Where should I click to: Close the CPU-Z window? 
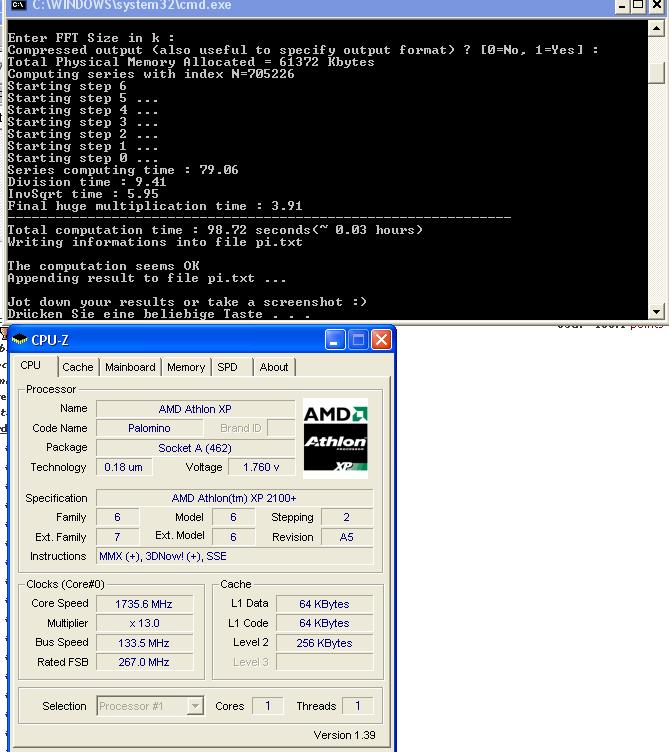coord(381,340)
